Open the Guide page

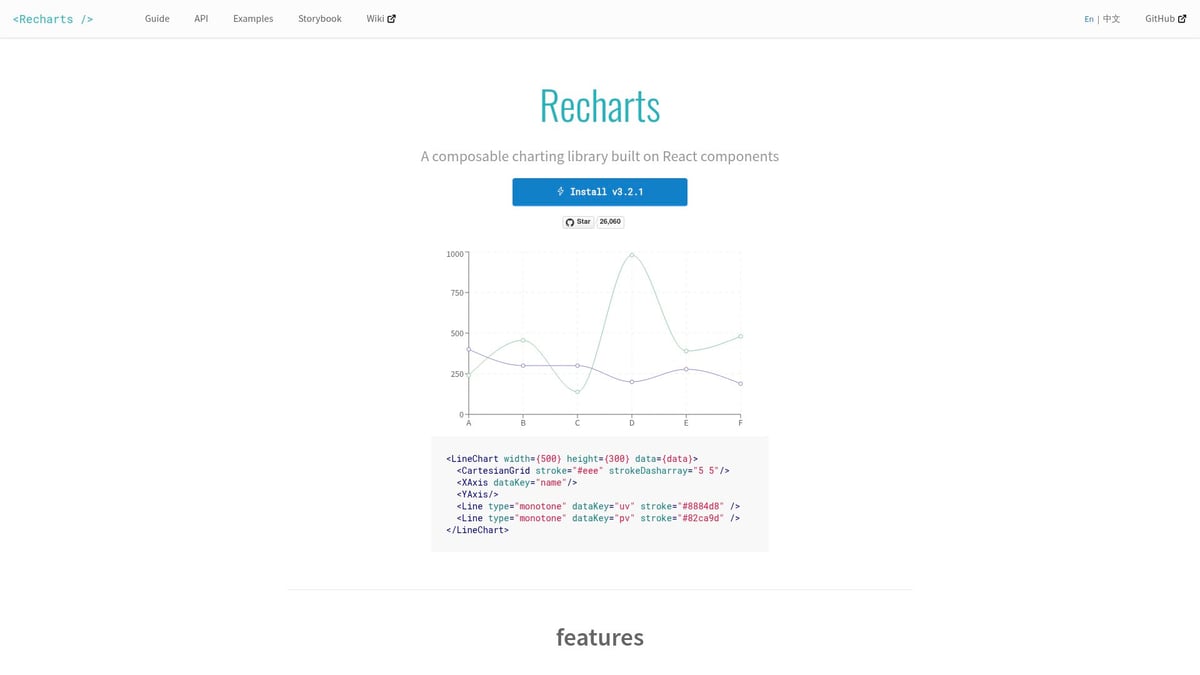[157, 19]
